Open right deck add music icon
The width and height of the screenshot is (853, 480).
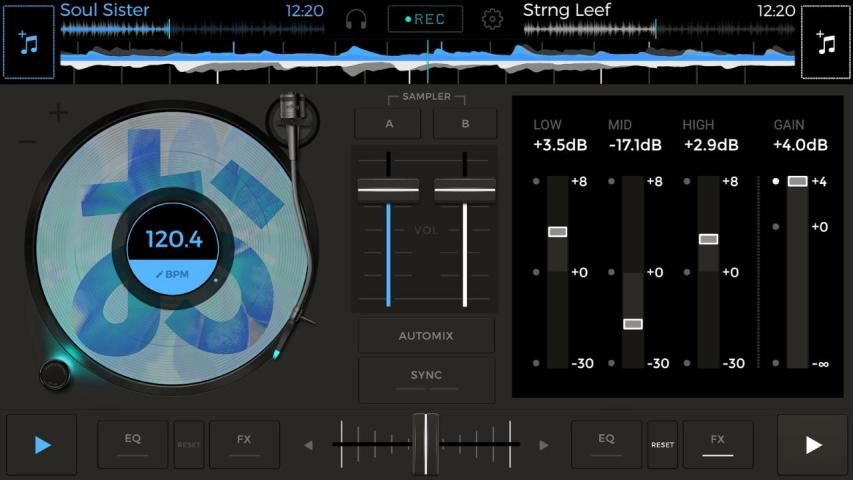point(826,44)
